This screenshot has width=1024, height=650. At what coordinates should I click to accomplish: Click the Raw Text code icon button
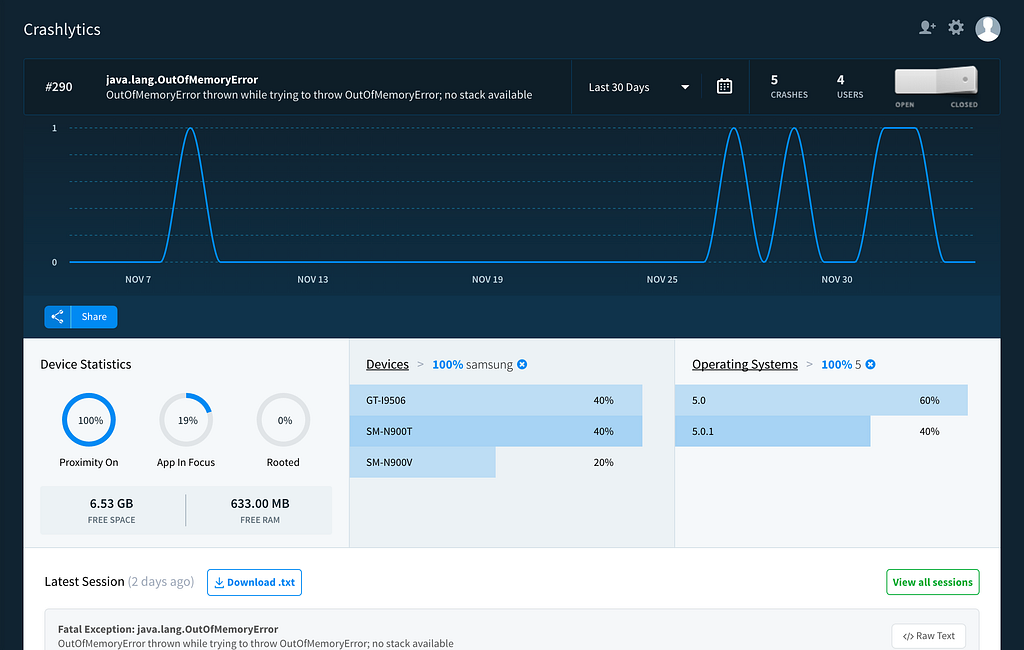(928, 636)
